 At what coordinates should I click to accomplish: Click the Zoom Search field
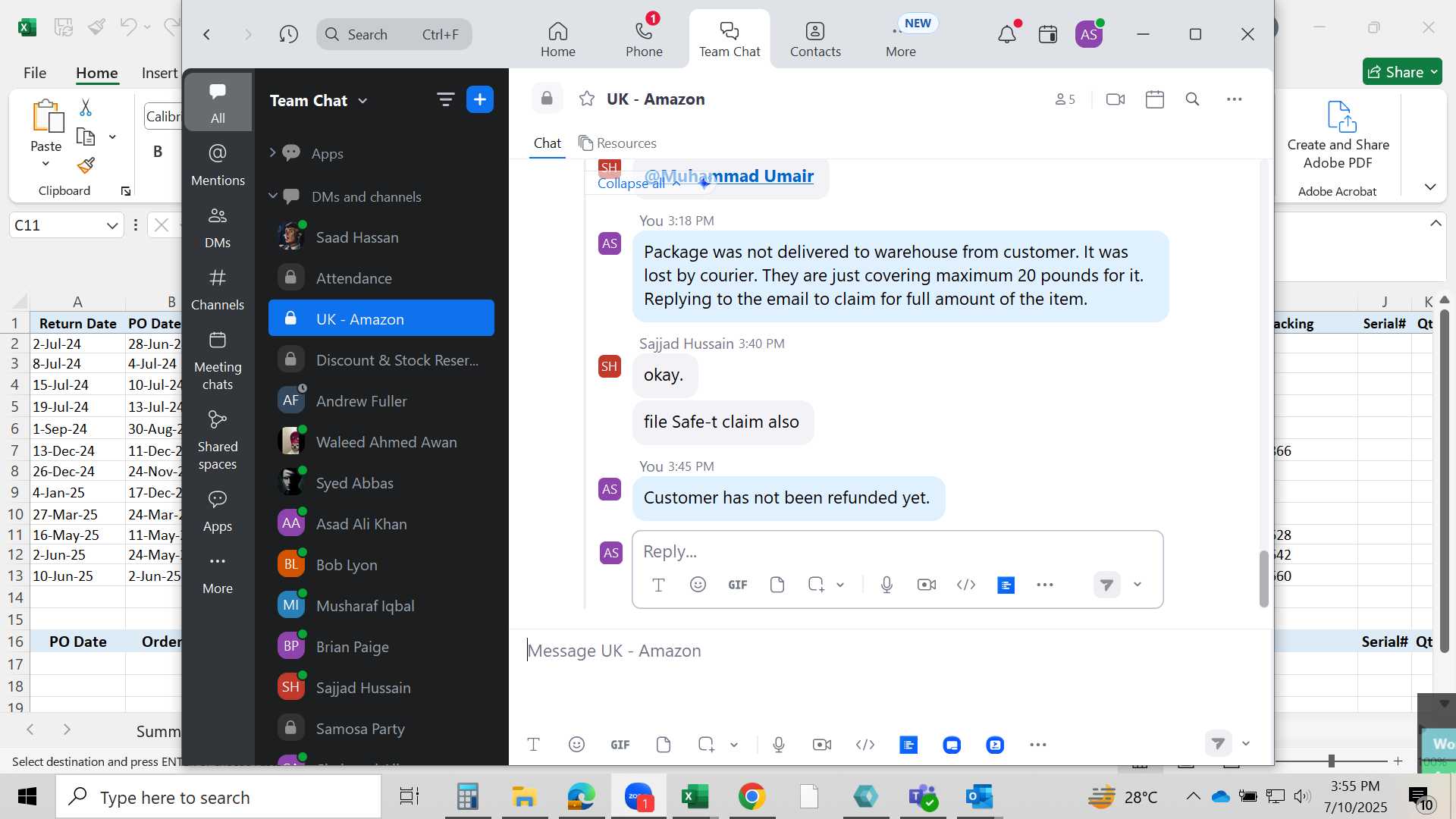[394, 34]
